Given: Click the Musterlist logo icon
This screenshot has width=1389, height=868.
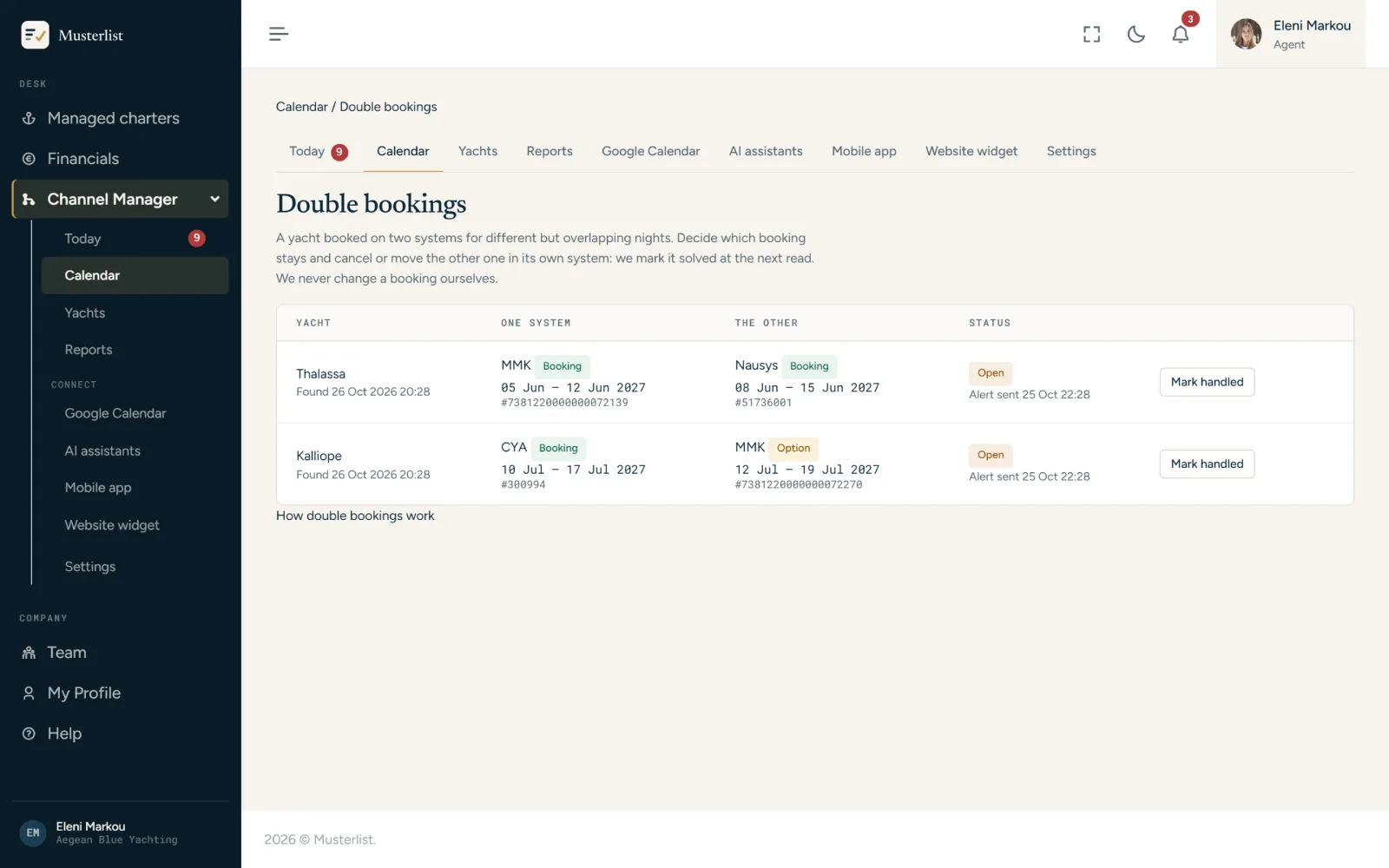Looking at the screenshot, I should [x=35, y=35].
